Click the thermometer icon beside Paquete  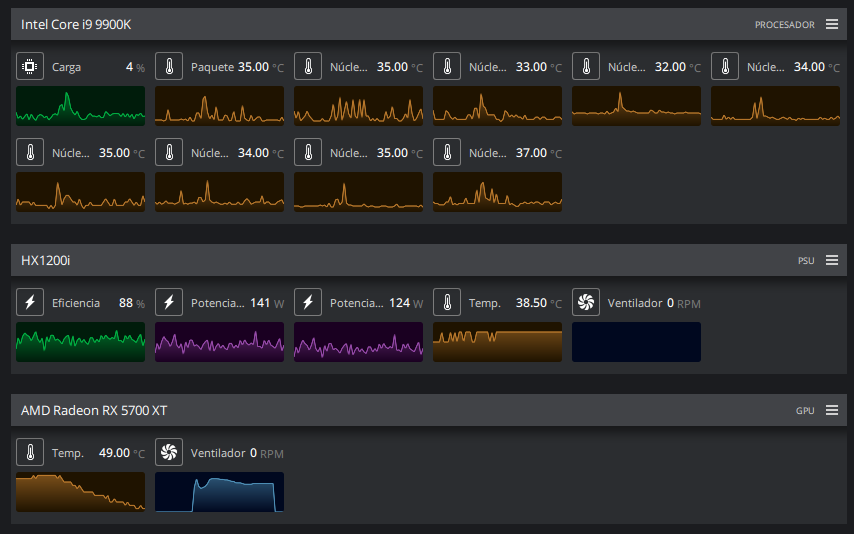pos(169,66)
